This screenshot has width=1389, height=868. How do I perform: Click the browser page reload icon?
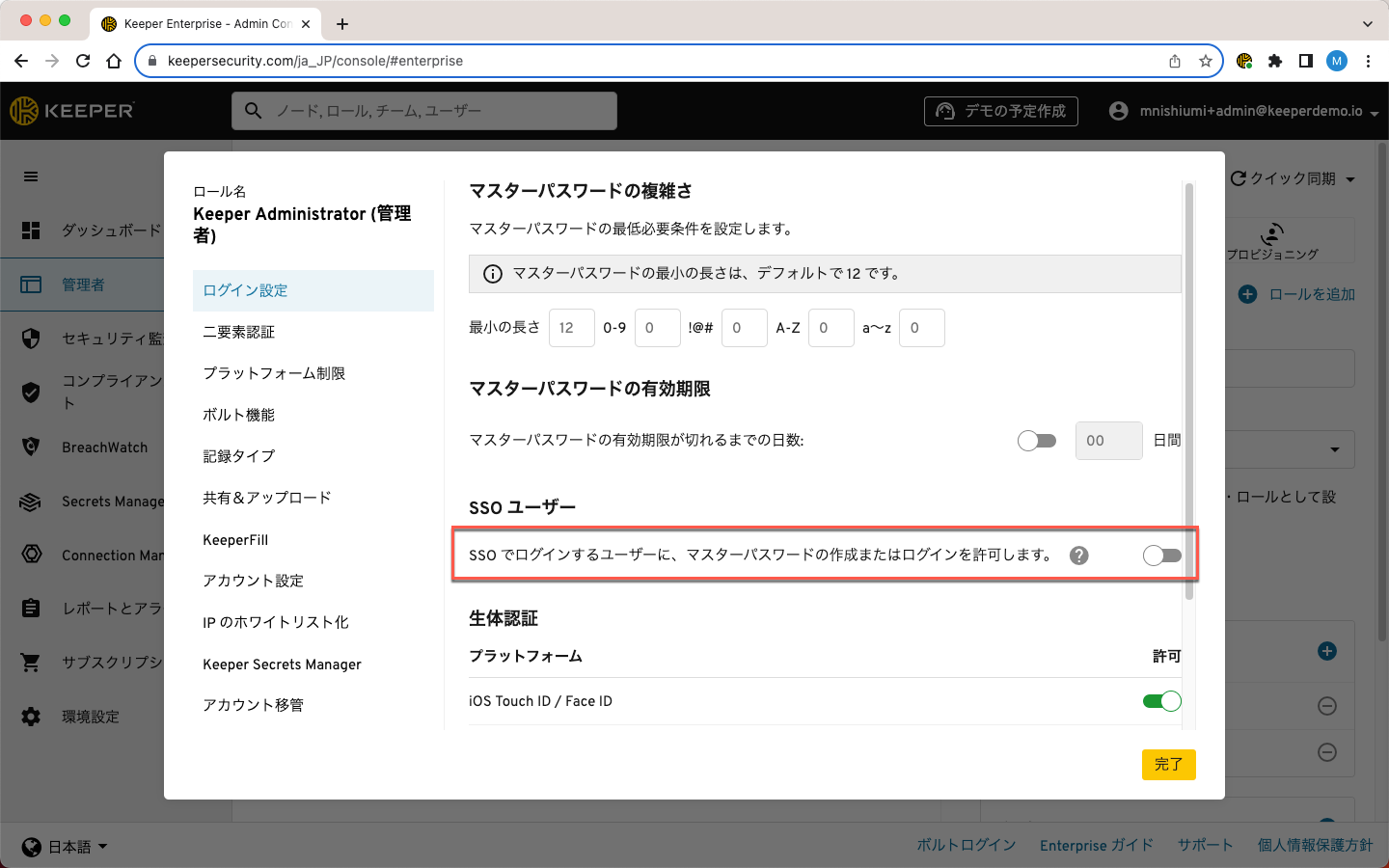83,61
